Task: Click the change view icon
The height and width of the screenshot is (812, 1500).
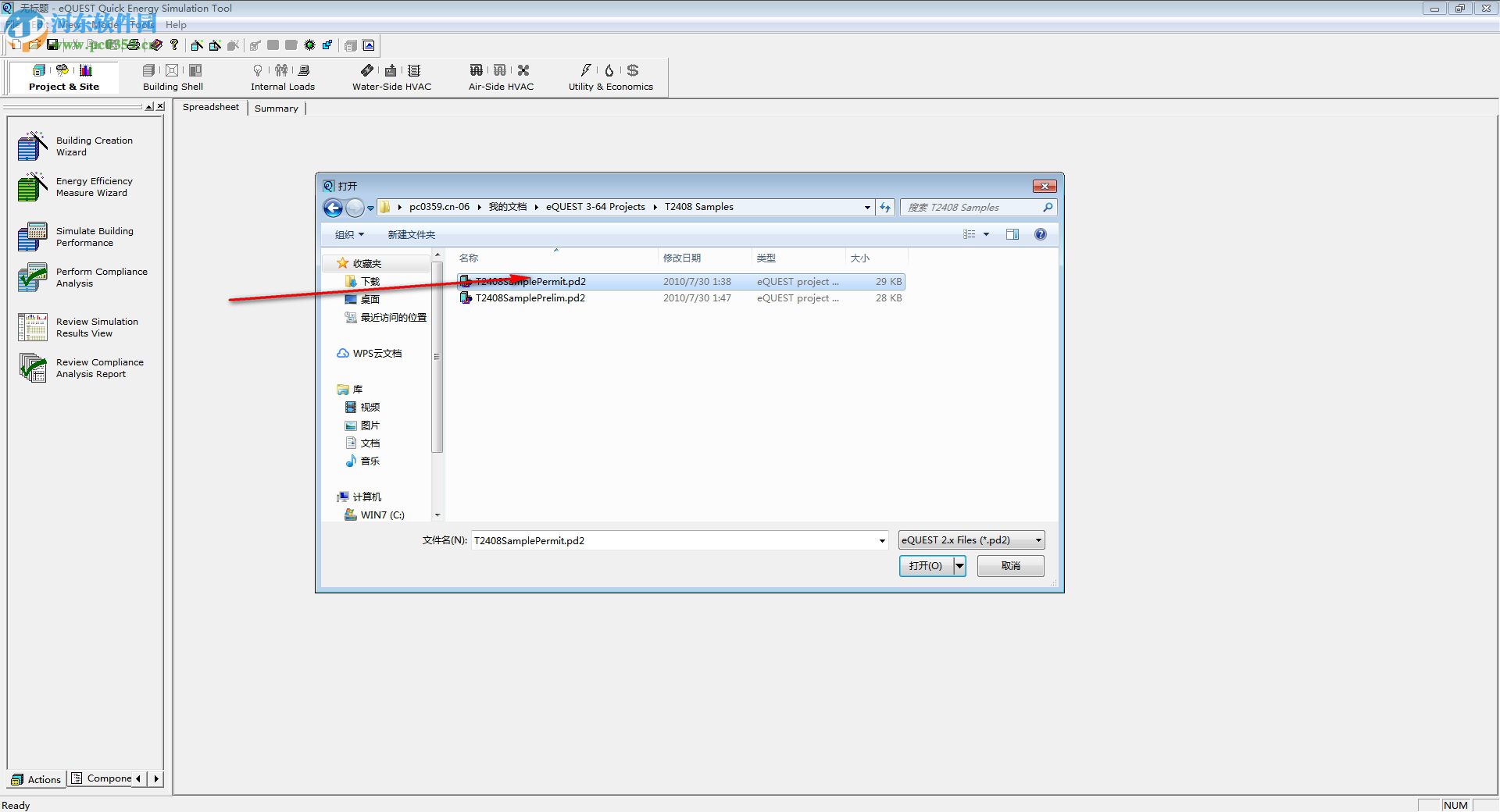Action: (970, 234)
